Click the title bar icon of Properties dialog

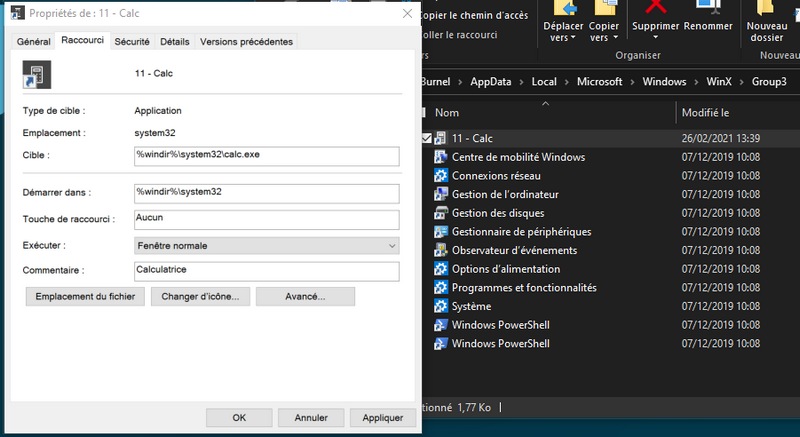(17, 13)
